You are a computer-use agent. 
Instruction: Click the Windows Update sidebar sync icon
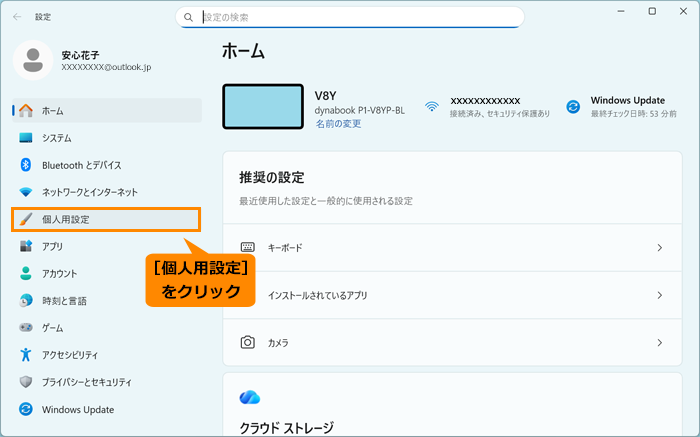[x=26, y=409]
